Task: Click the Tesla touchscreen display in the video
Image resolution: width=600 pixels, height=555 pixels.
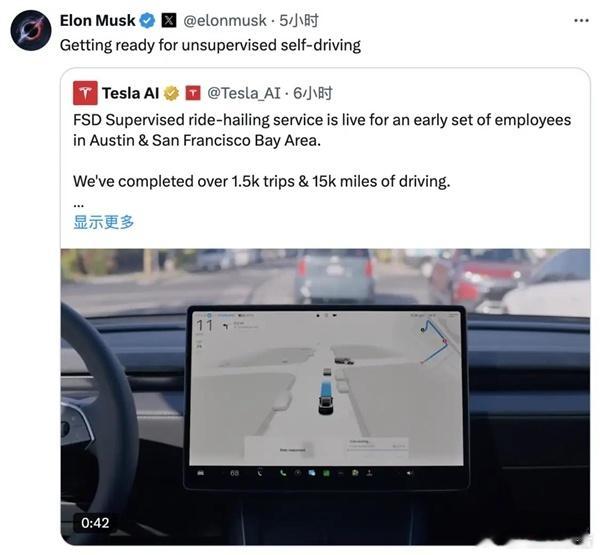Action: click(326, 397)
